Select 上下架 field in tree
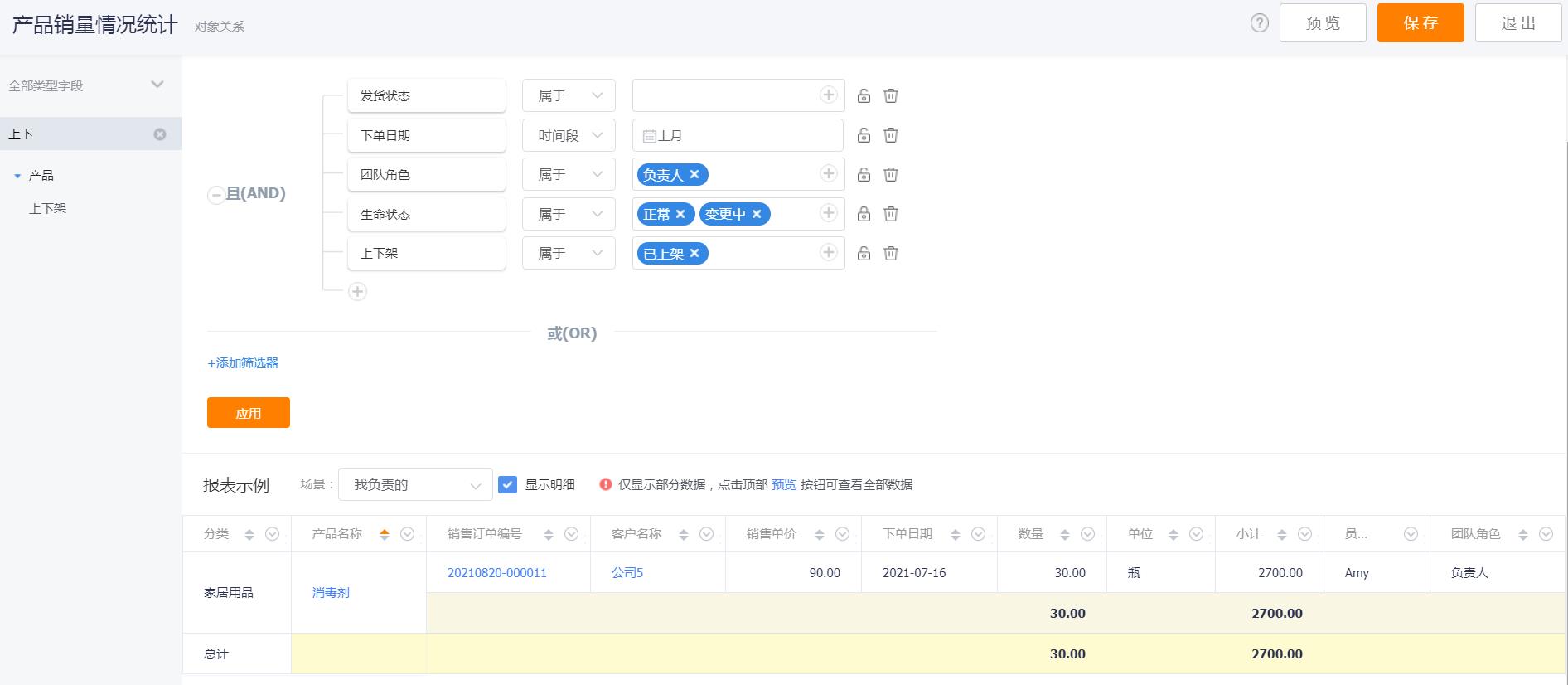Screen dimensions: 1568x685 [x=48, y=209]
